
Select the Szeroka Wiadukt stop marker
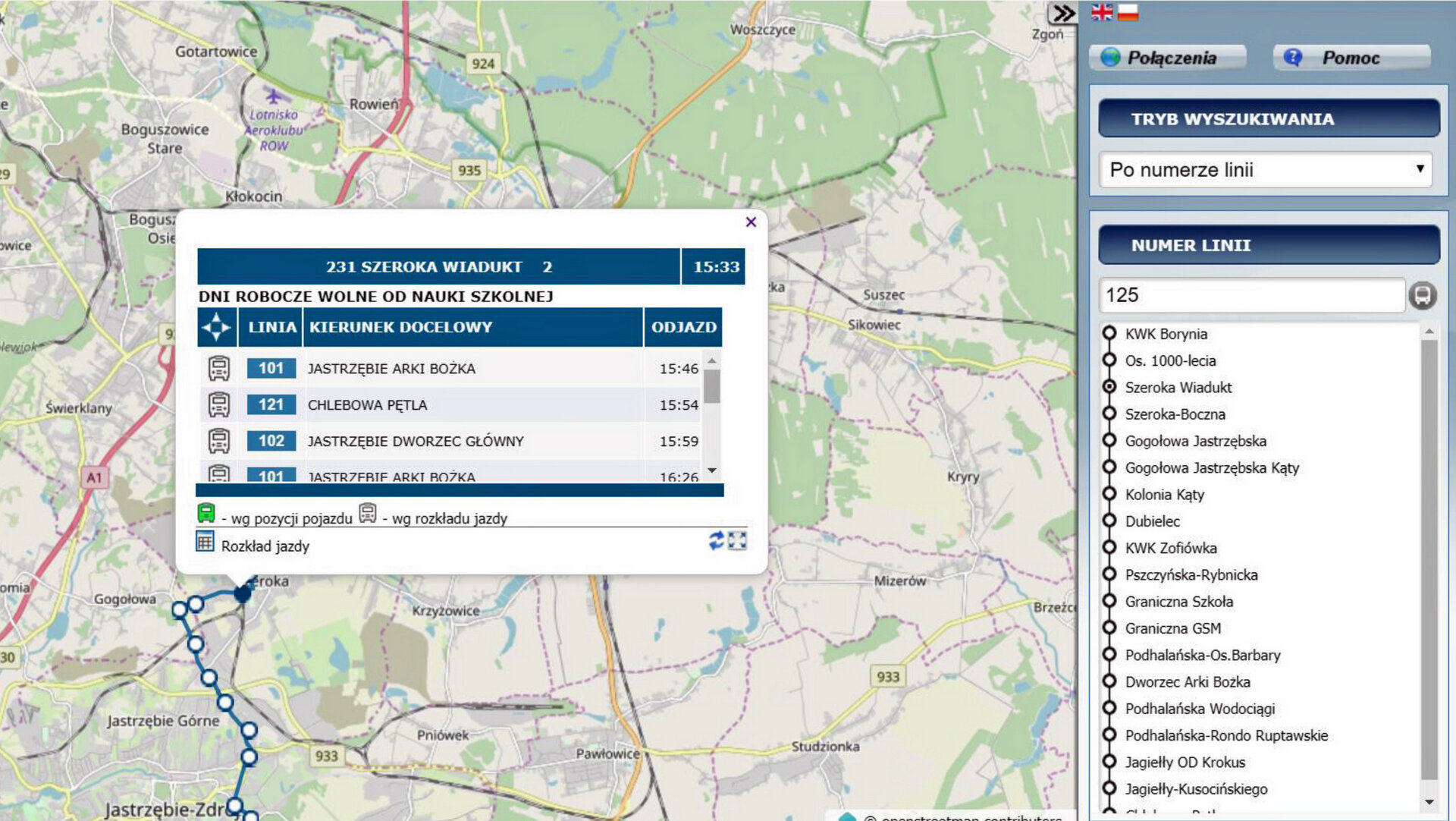point(1109,387)
